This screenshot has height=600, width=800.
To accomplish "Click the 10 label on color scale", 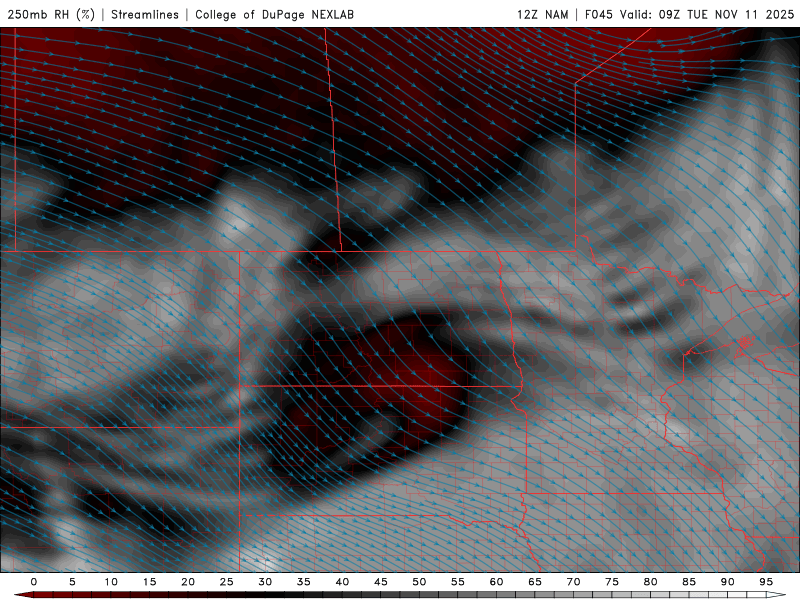I will click(111, 582).
